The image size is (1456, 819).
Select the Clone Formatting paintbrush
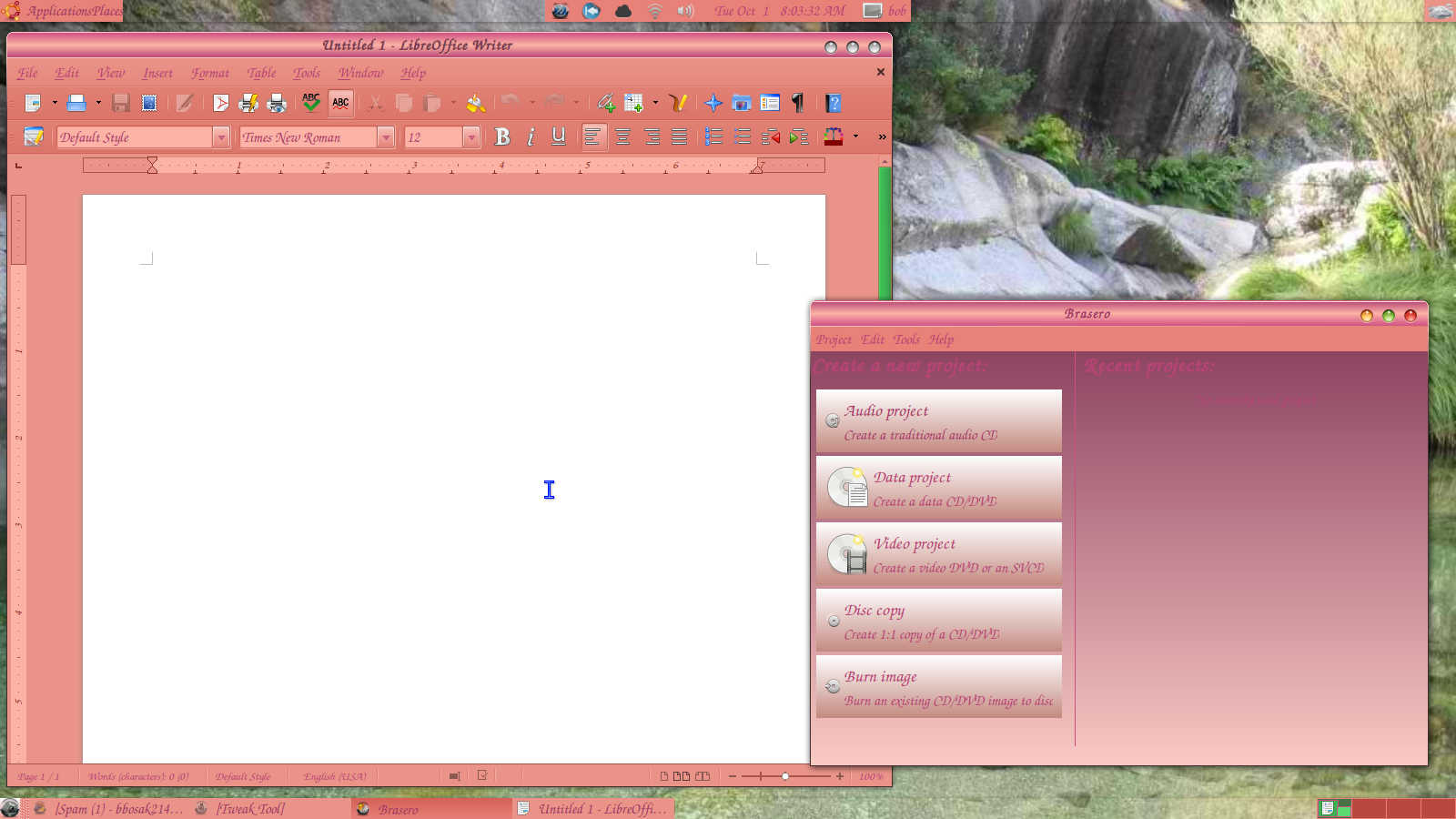475,103
